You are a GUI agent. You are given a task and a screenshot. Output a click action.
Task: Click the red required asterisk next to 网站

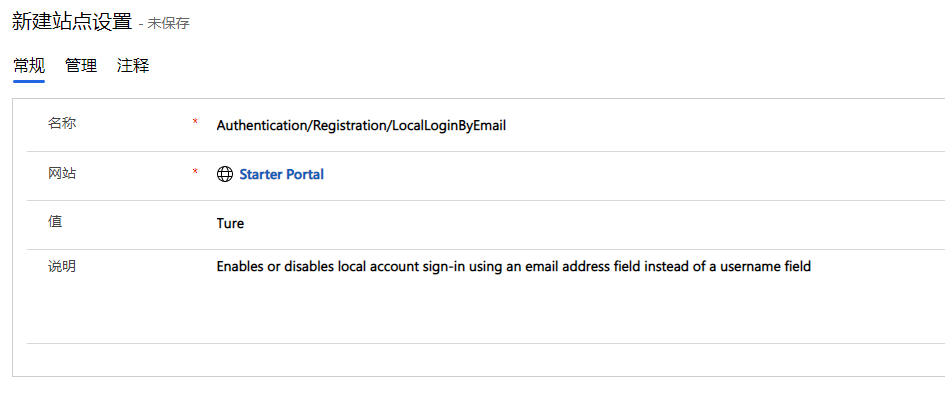coord(195,172)
